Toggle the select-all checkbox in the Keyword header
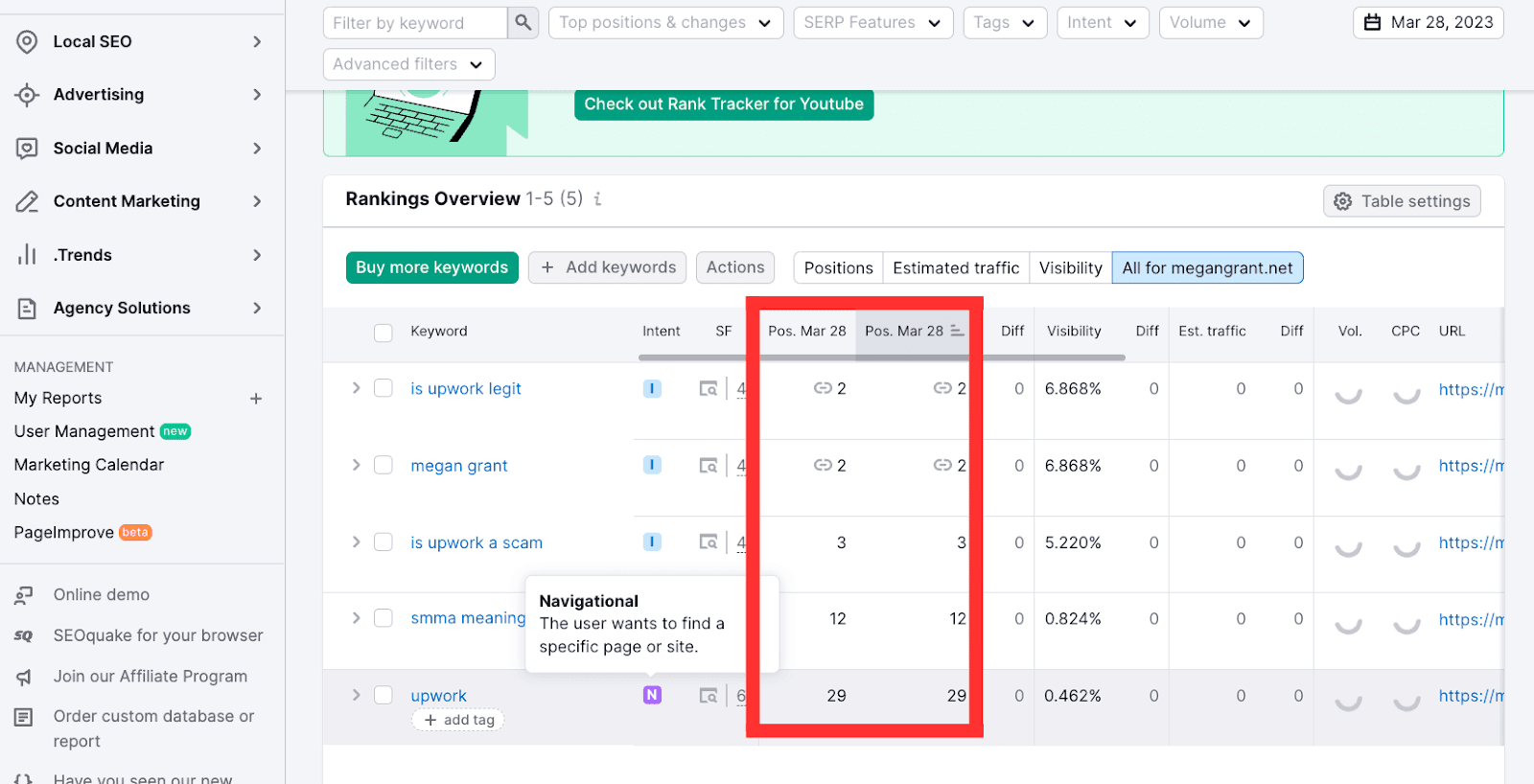The width and height of the screenshot is (1534, 784). pyautogui.click(x=383, y=333)
